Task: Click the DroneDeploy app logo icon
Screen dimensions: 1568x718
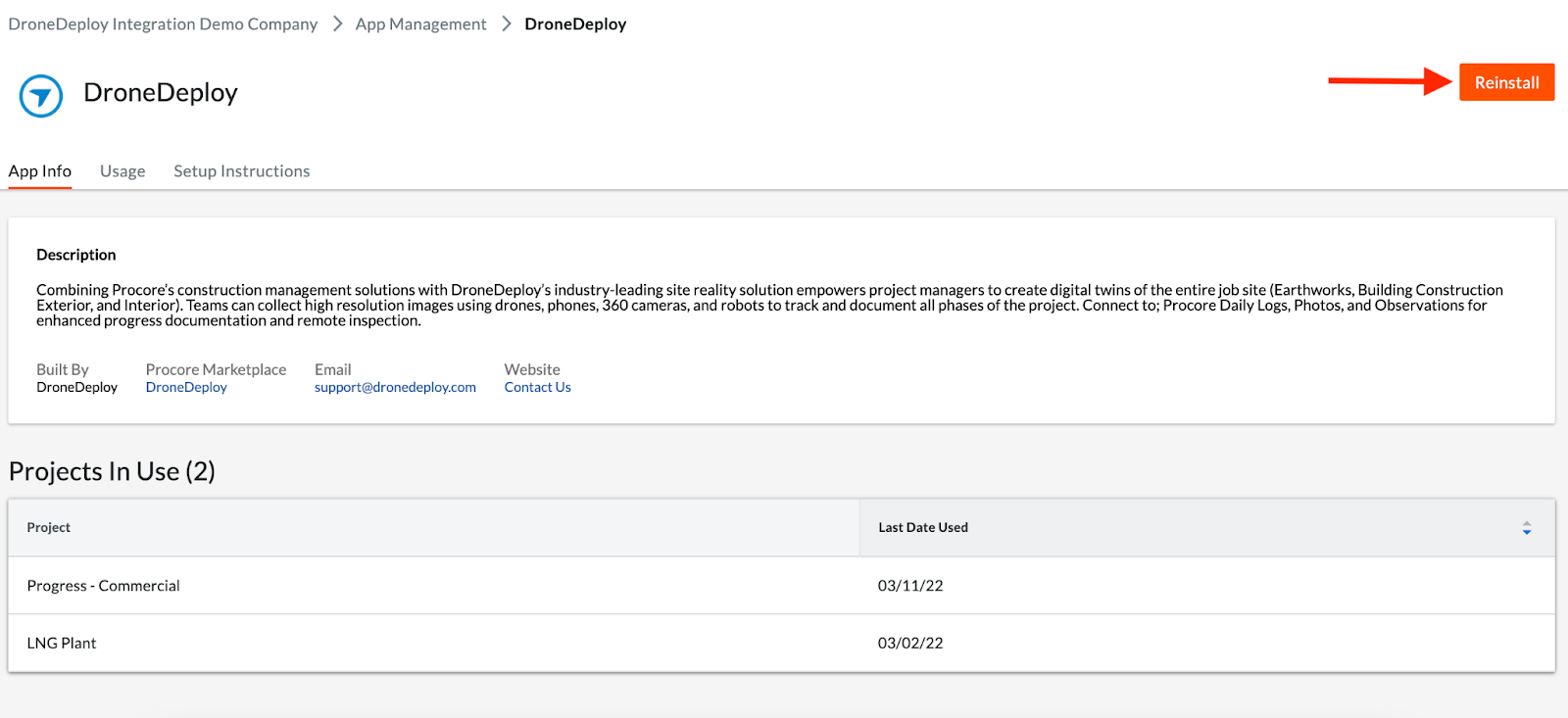Action: tap(41, 96)
